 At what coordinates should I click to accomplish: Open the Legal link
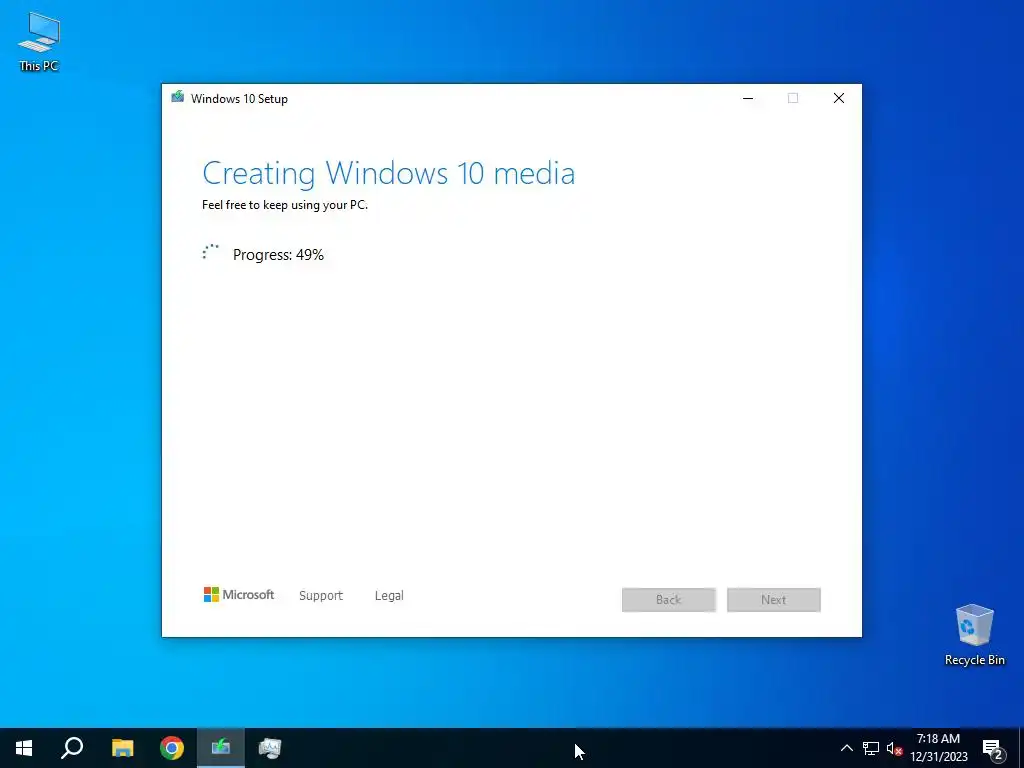(389, 596)
